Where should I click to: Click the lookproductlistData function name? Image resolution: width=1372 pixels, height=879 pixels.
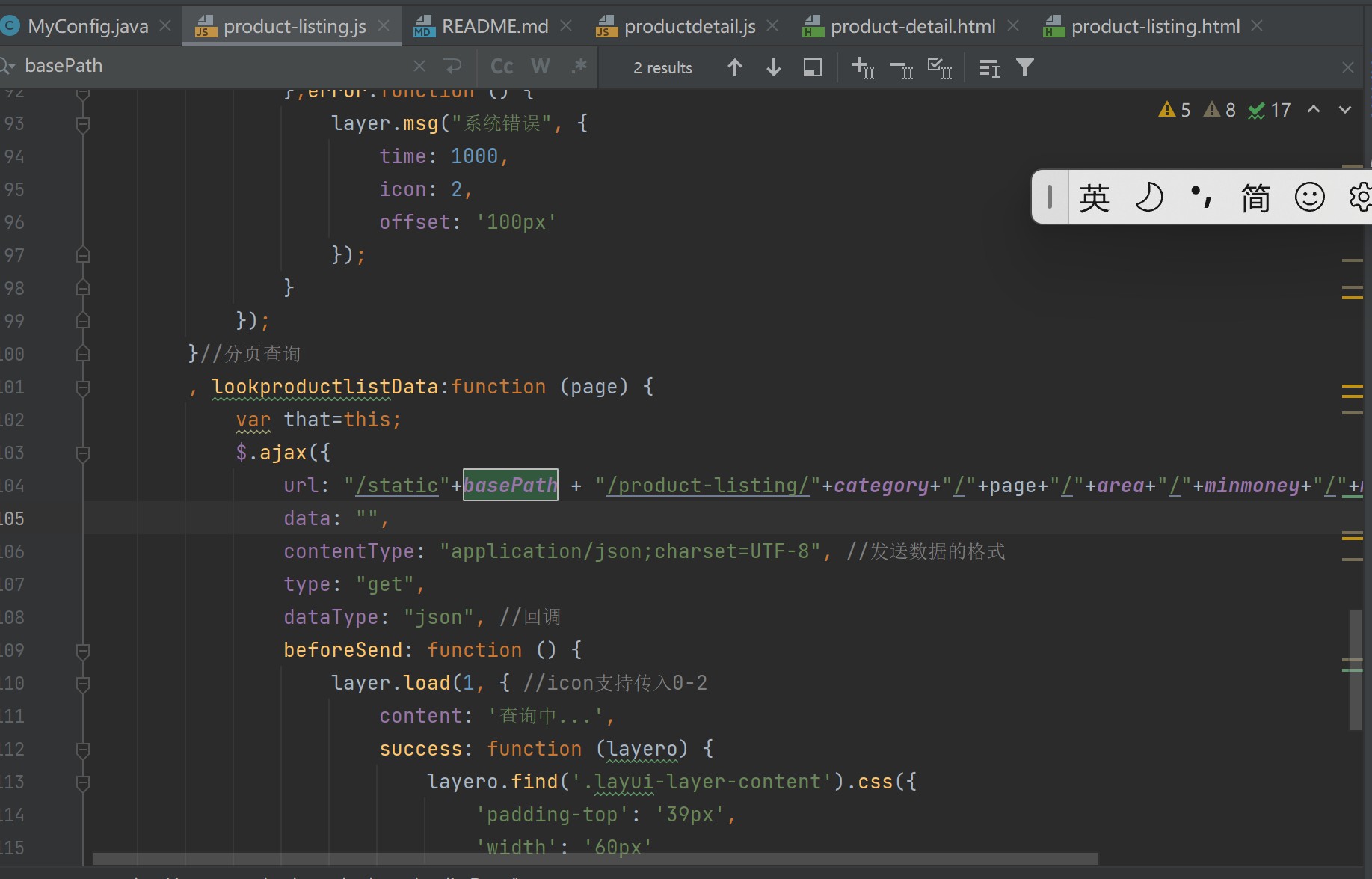[x=325, y=387]
